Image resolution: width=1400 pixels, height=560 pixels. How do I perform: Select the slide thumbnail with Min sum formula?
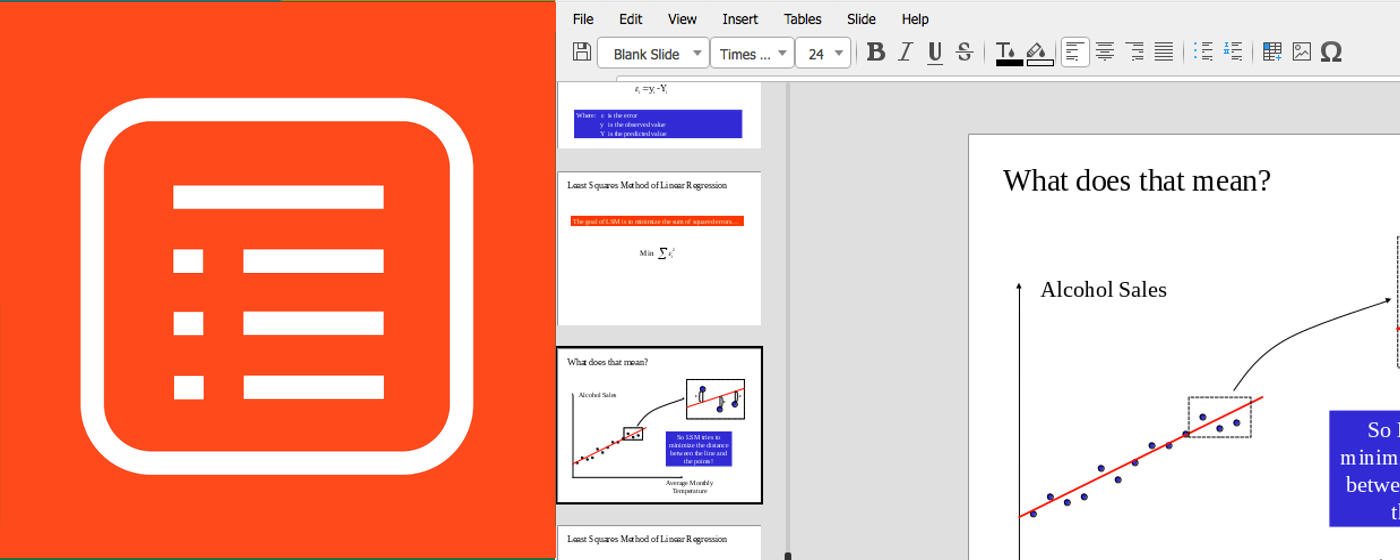pyautogui.click(x=659, y=249)
